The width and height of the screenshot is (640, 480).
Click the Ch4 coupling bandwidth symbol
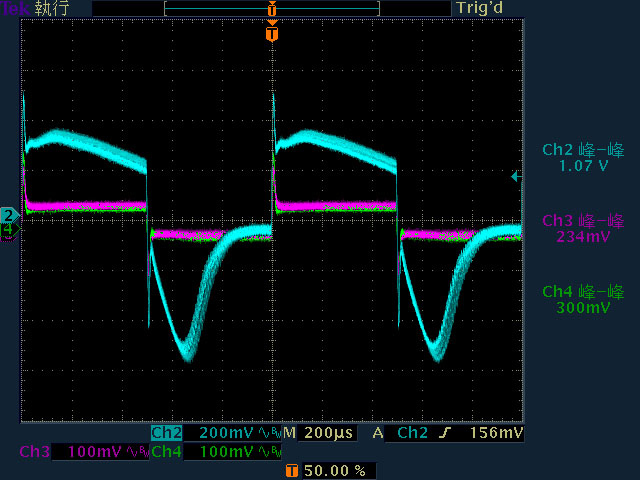coord(270,452)
